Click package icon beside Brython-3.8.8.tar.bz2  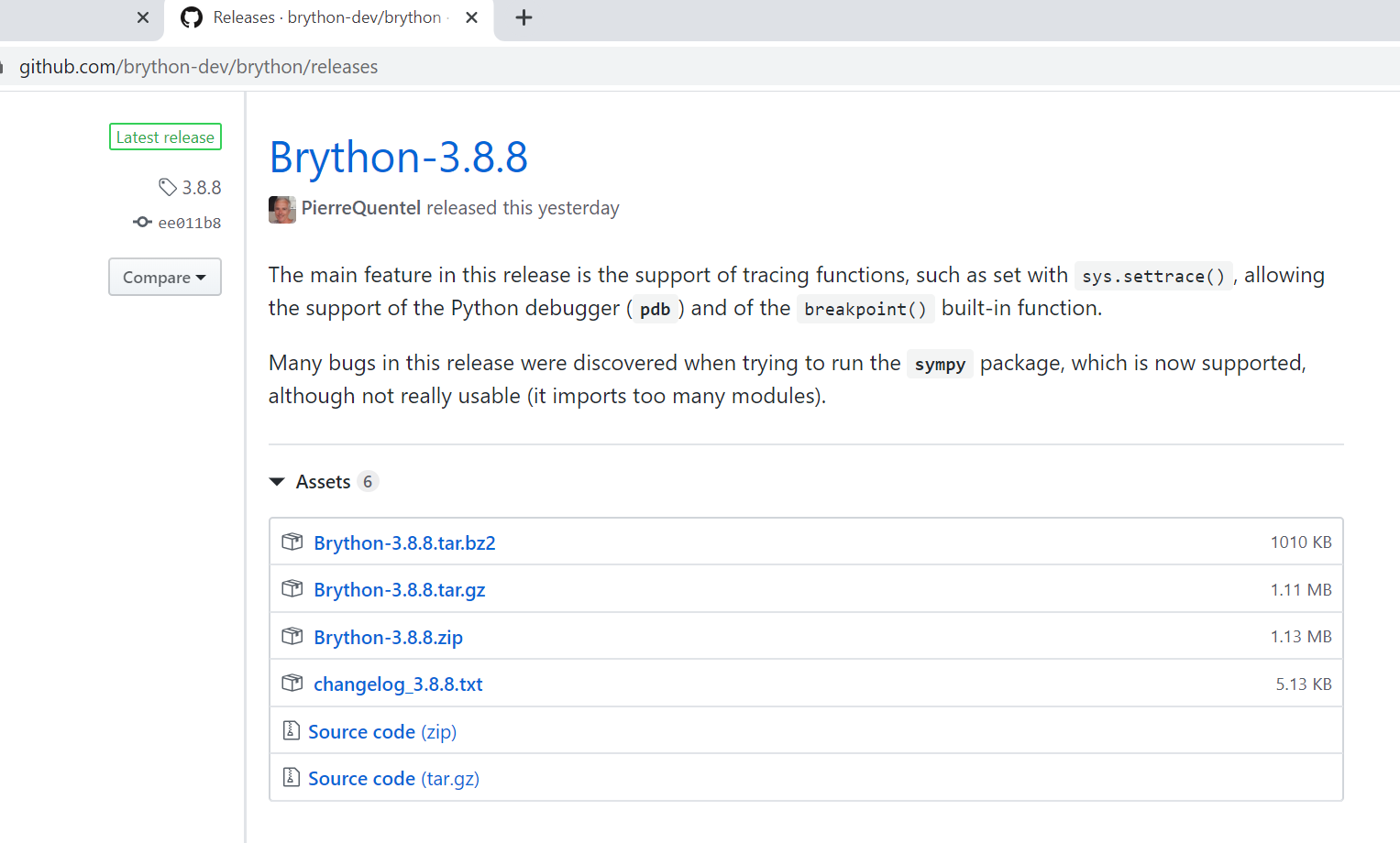click(x=292, y=542)
